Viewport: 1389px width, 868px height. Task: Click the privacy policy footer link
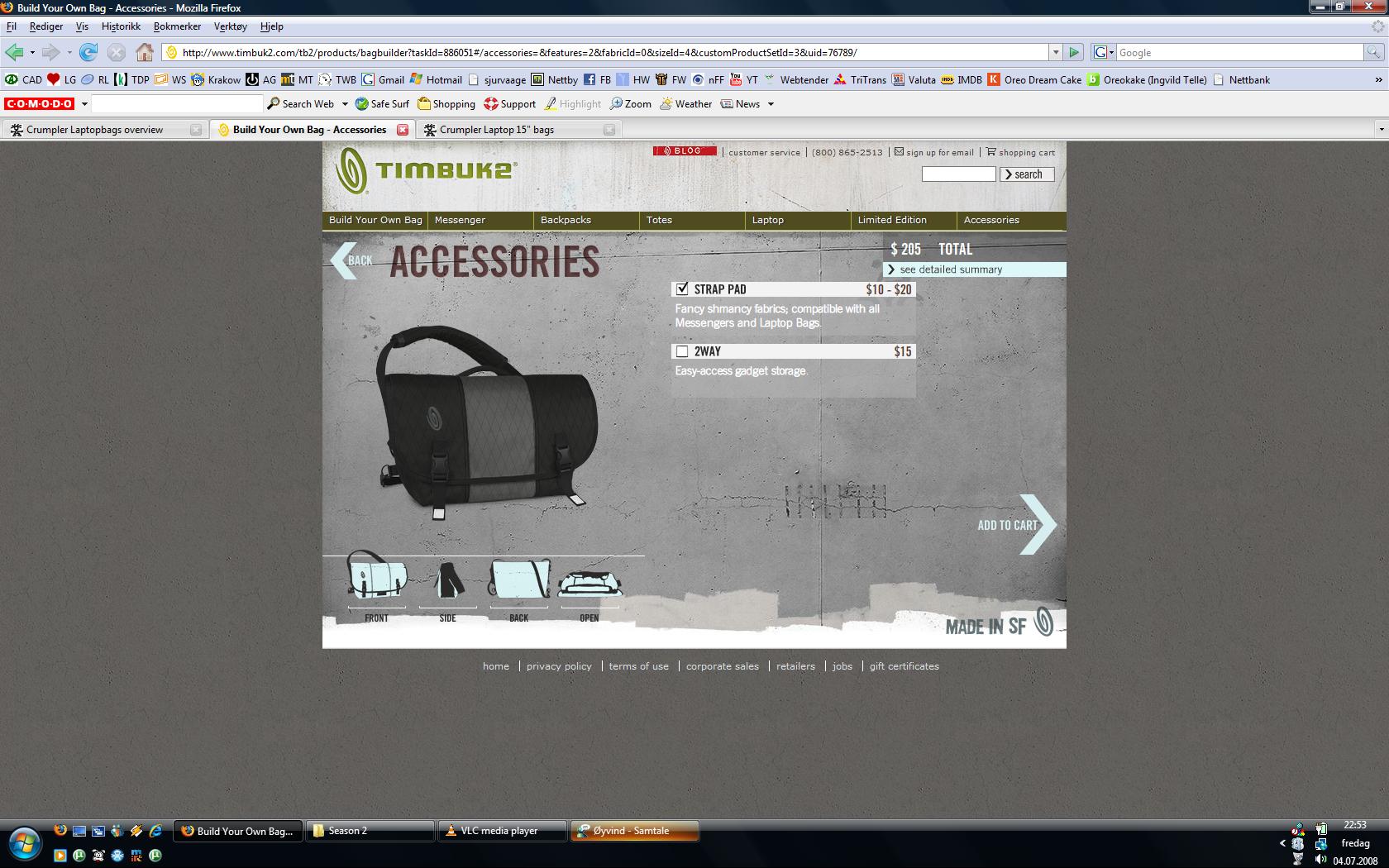pyautogui.click(x=559, y=666)
